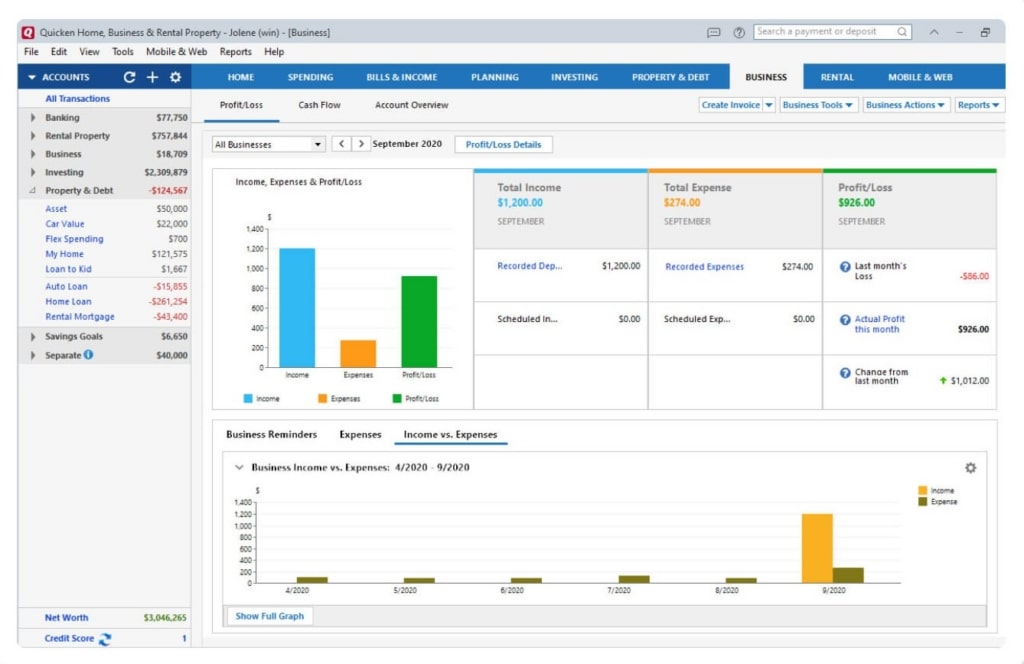Open the Create Invoice dropdown arrow
The width and height of the screenshot is (1024, 664).
click(x=769, y=104)
